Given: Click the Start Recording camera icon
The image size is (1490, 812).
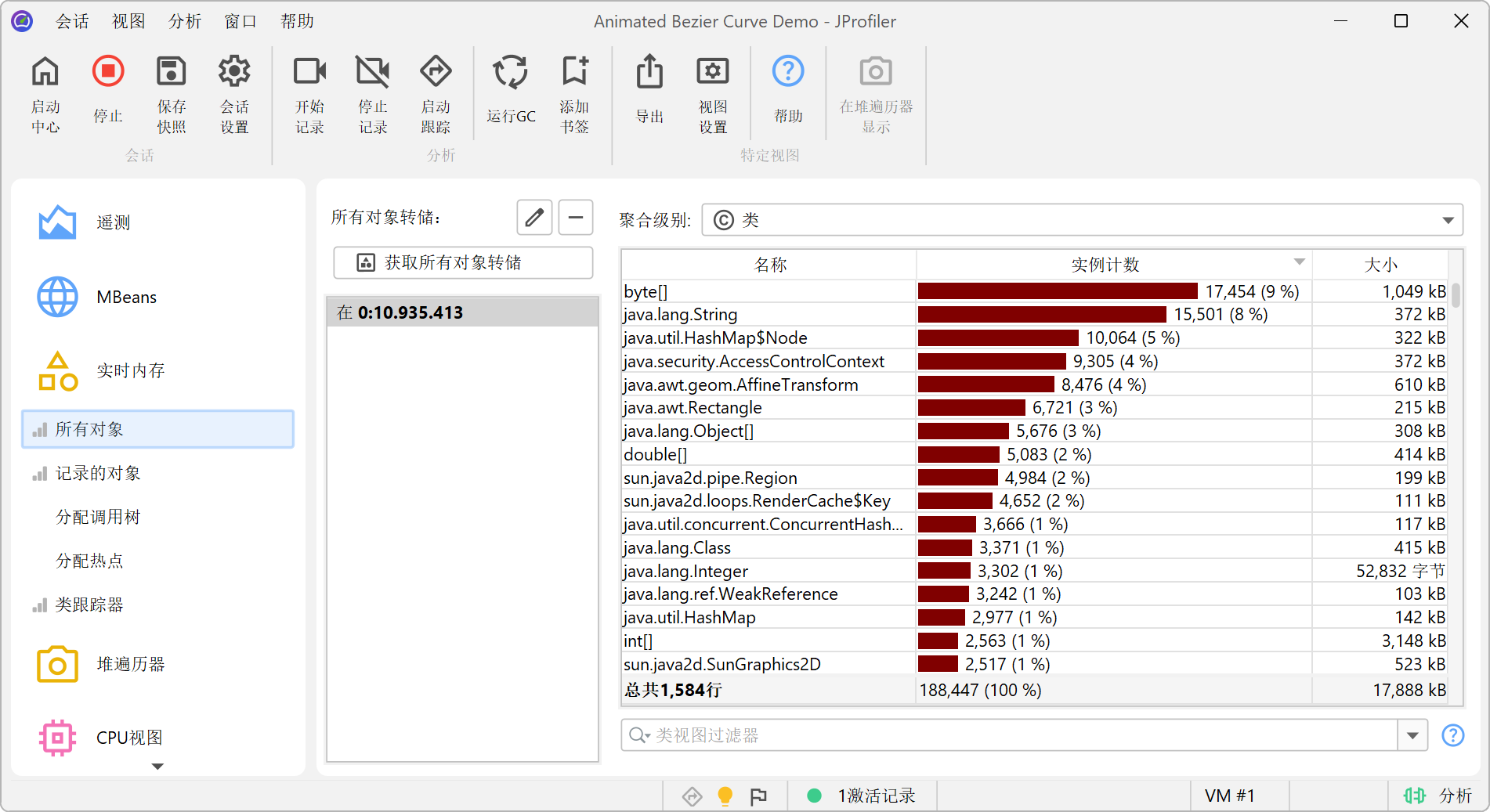Looking at the screenshot, I should coord(309,72).
